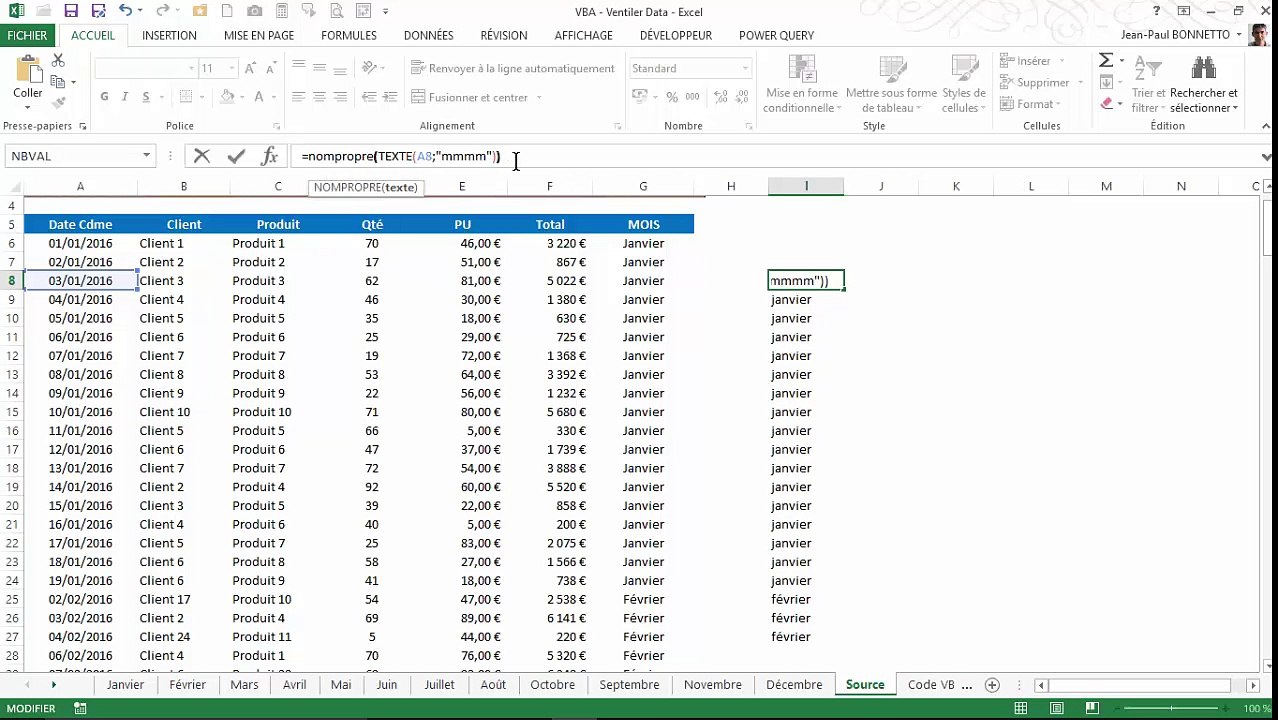Customize the quick access toolbar
This screenshot has width=1278, height=720.
pos(385,11)
